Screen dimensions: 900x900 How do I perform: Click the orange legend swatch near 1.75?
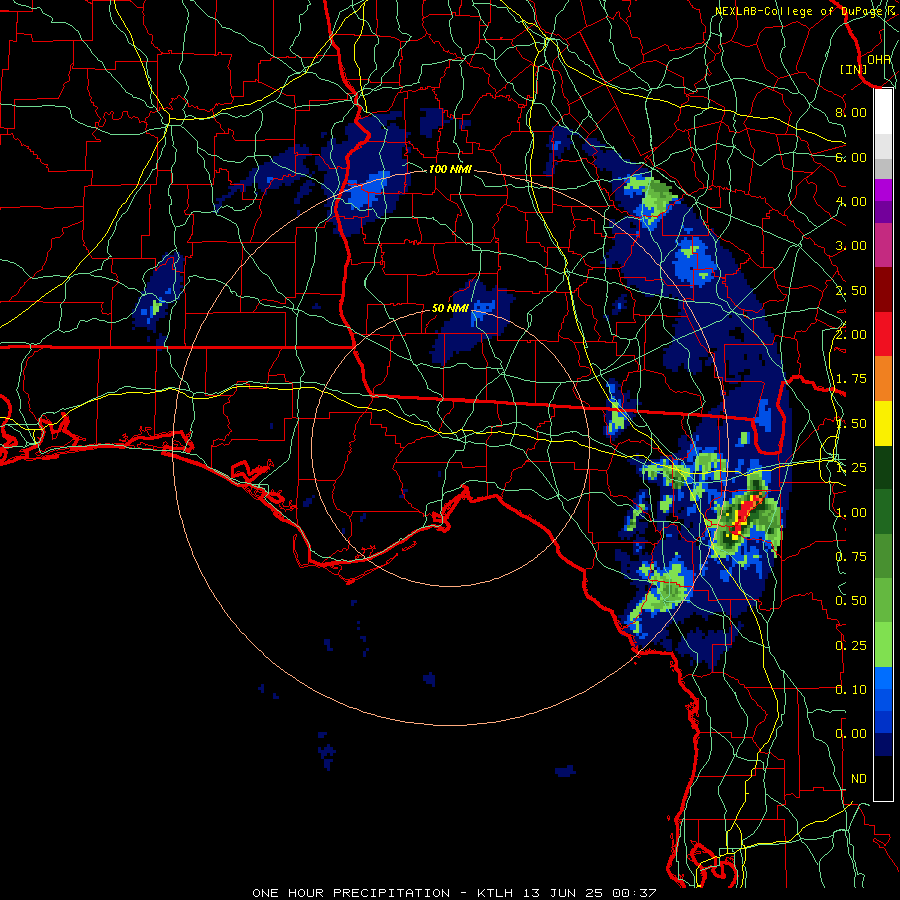(883, 379)
